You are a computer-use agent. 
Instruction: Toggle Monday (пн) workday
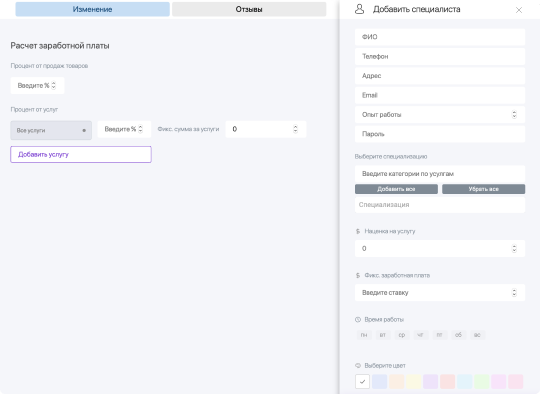click(364, 335)
